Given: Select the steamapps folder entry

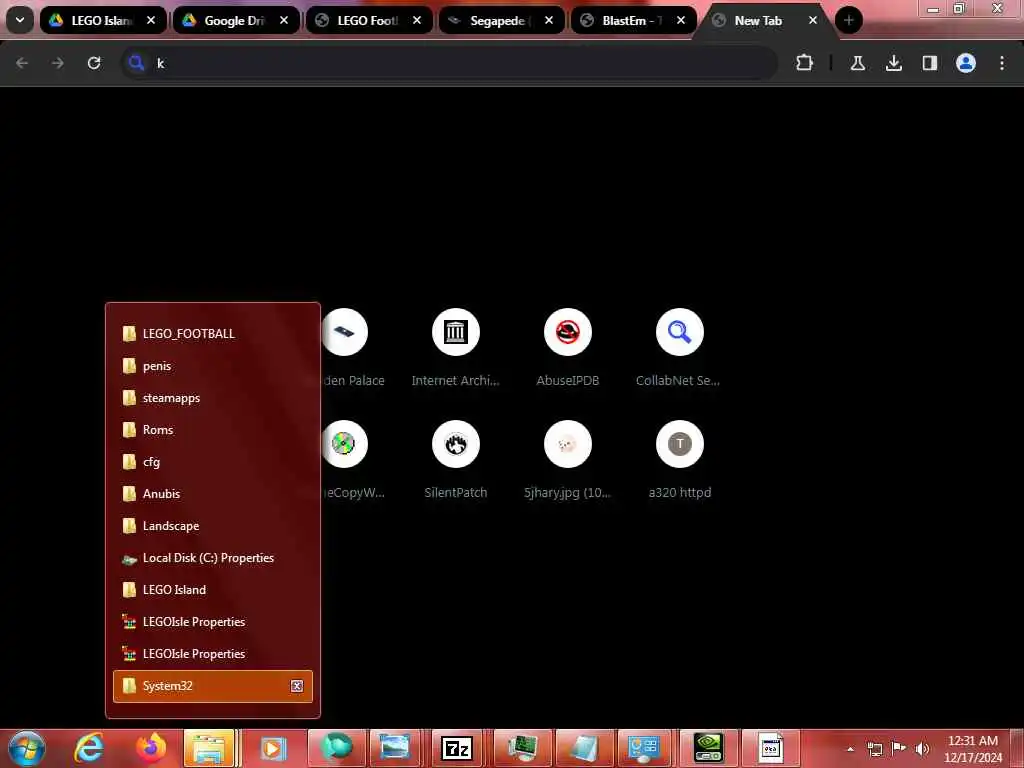Looking at the screenshot, I should tap(213, 398).
